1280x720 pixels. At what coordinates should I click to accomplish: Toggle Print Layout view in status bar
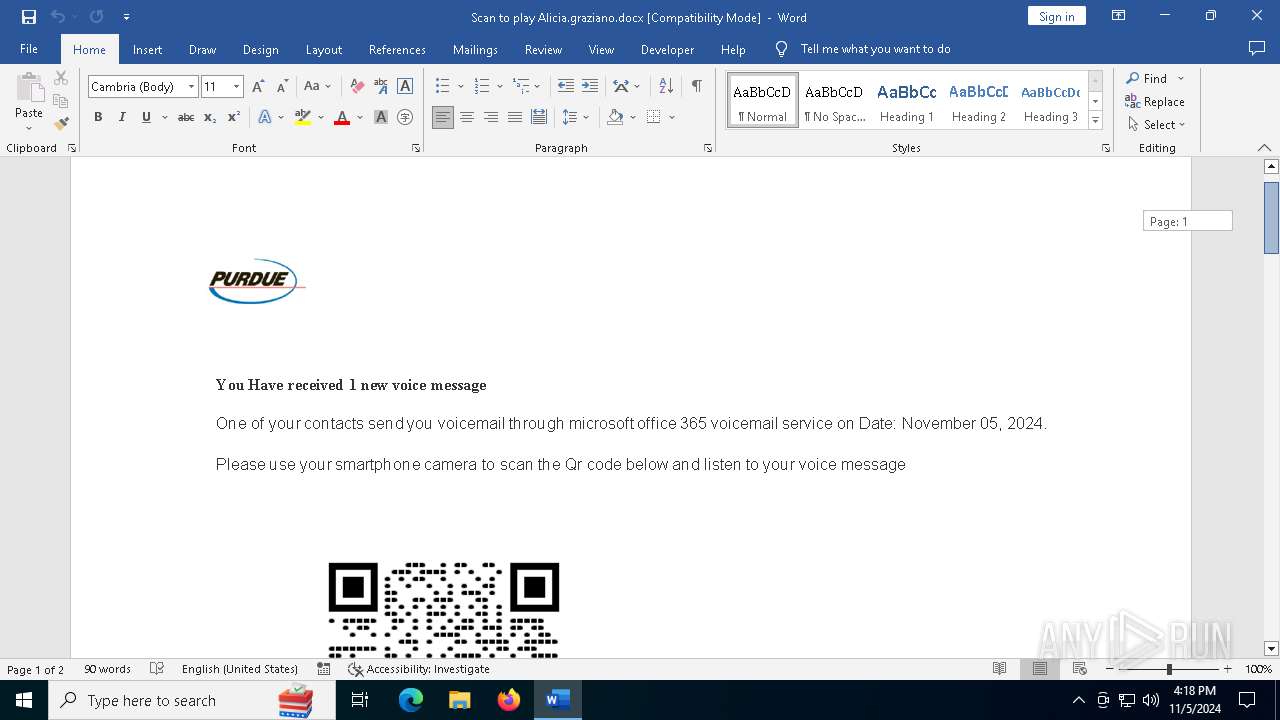point(1040,669)
